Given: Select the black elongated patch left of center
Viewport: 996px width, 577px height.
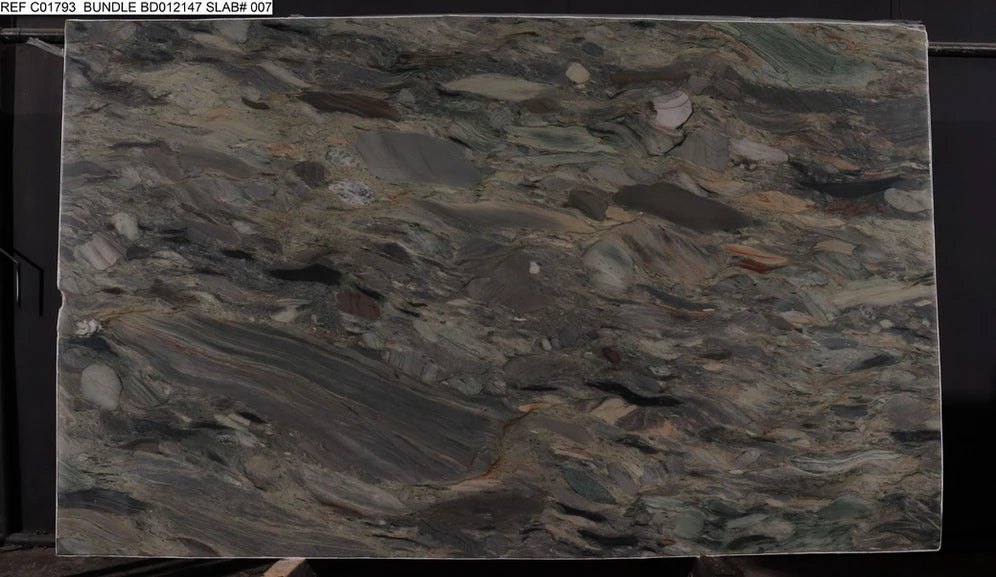Looking at the screenshot, I should (305, 273).
